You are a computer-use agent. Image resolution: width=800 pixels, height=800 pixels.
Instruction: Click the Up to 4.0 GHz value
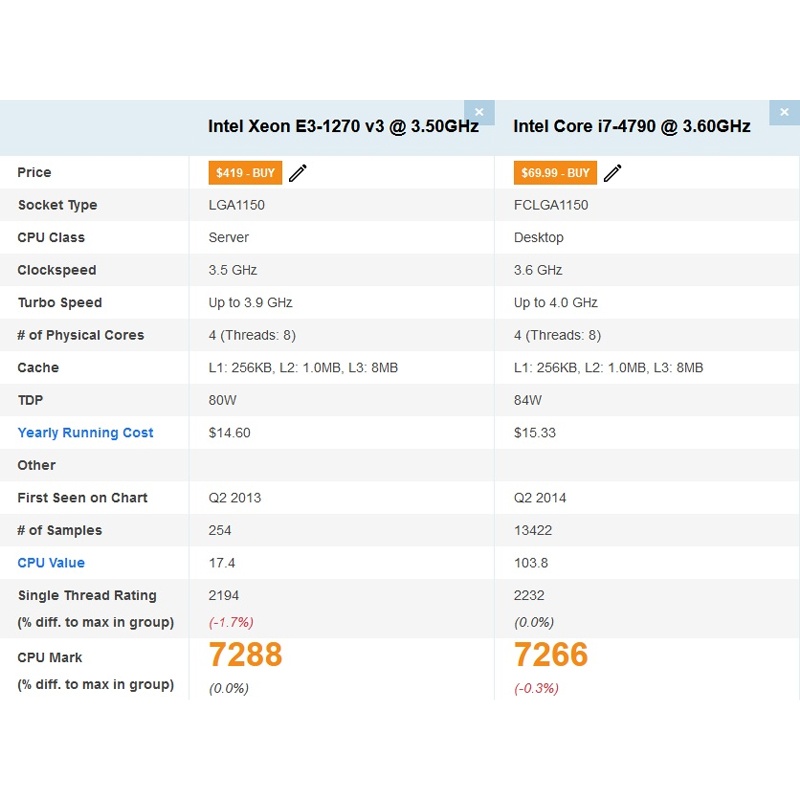tap(556, 303)
